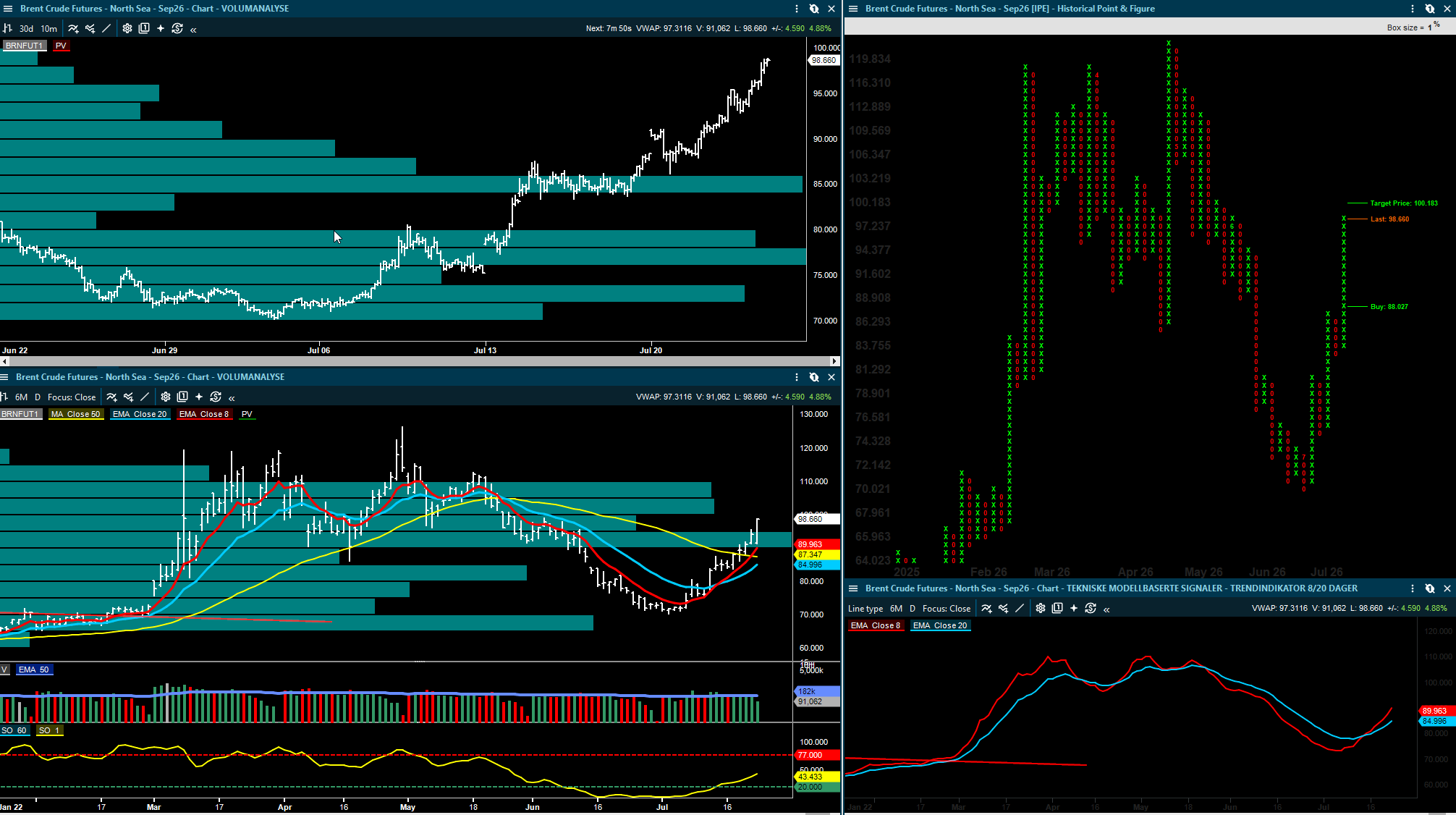Image resolution: width=1456 pixels, height=815 pixels.
Task: Select the trend line drawing tool in top chart
Action: (106, 28)
